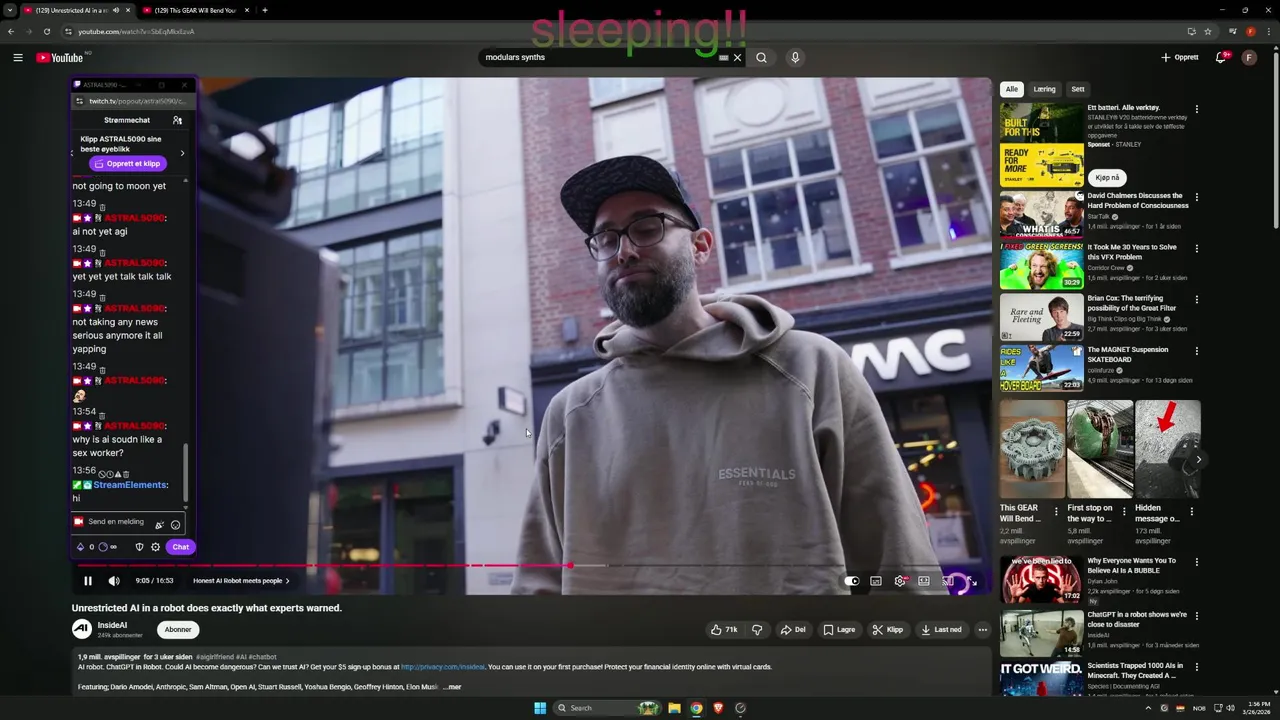Open more actions ellipsis under the video
Viewport: 1280px width, 720px height.
983,630
